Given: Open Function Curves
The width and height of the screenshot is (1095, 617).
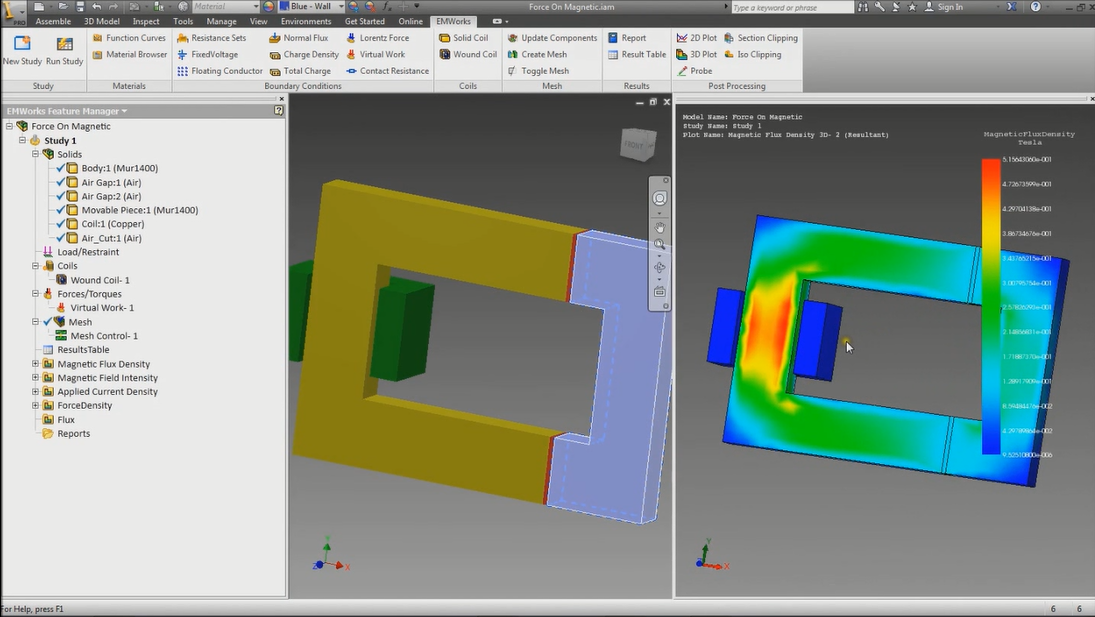Looking at the screenshot, I should [x=129, y=38].
